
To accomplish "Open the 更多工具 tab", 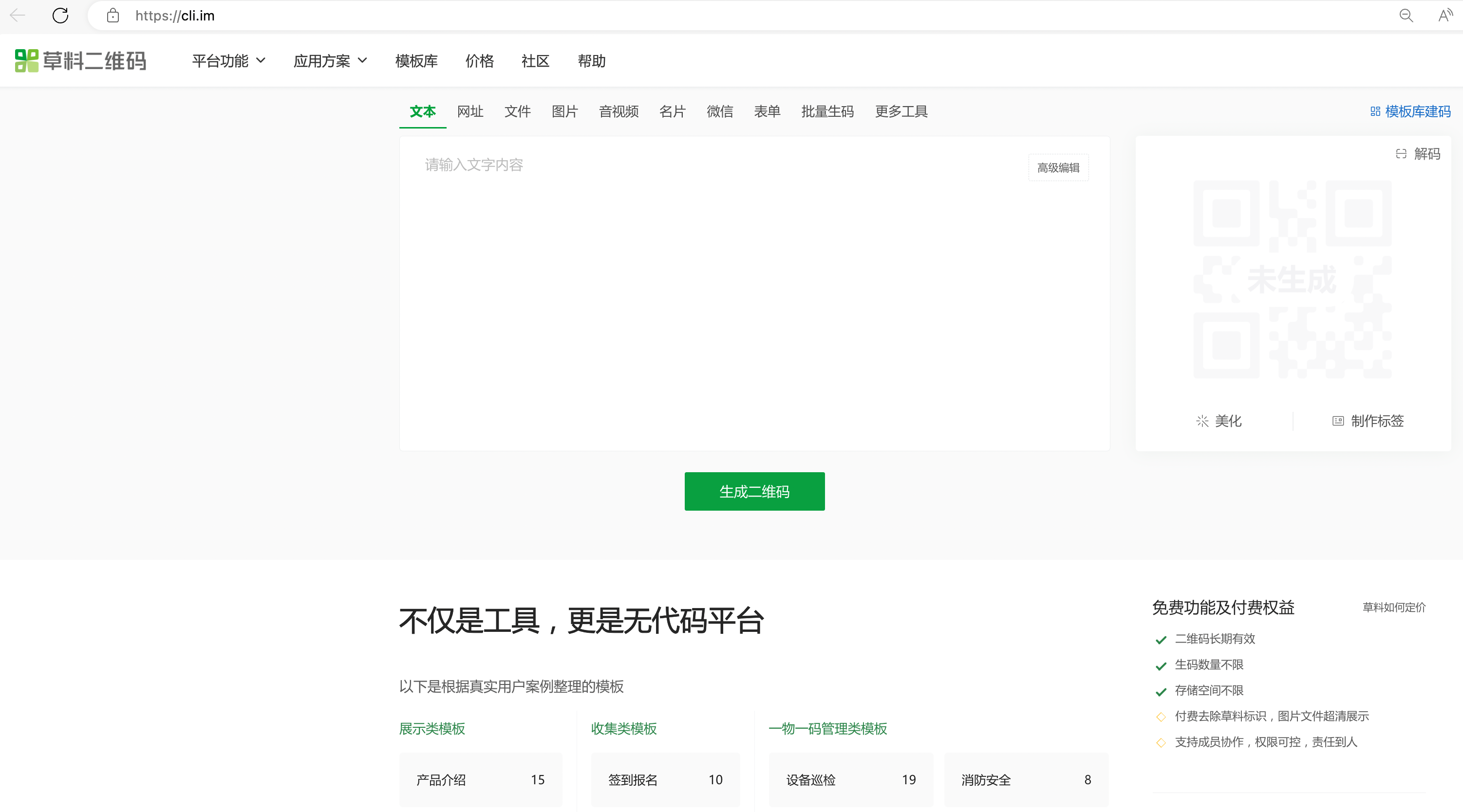I will coord(901,111).
